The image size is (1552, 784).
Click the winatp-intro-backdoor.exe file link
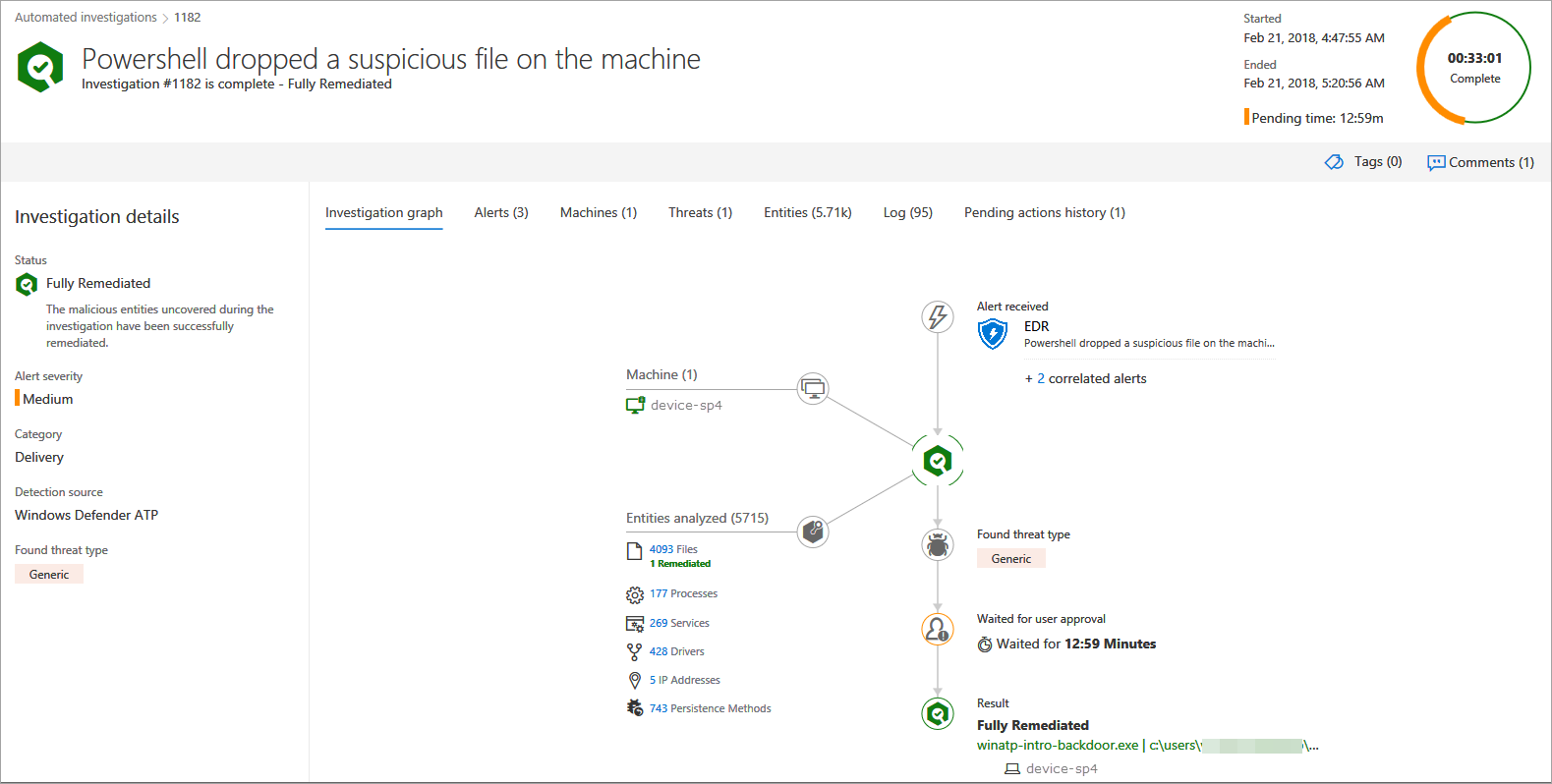click(x=1057, y=746)
